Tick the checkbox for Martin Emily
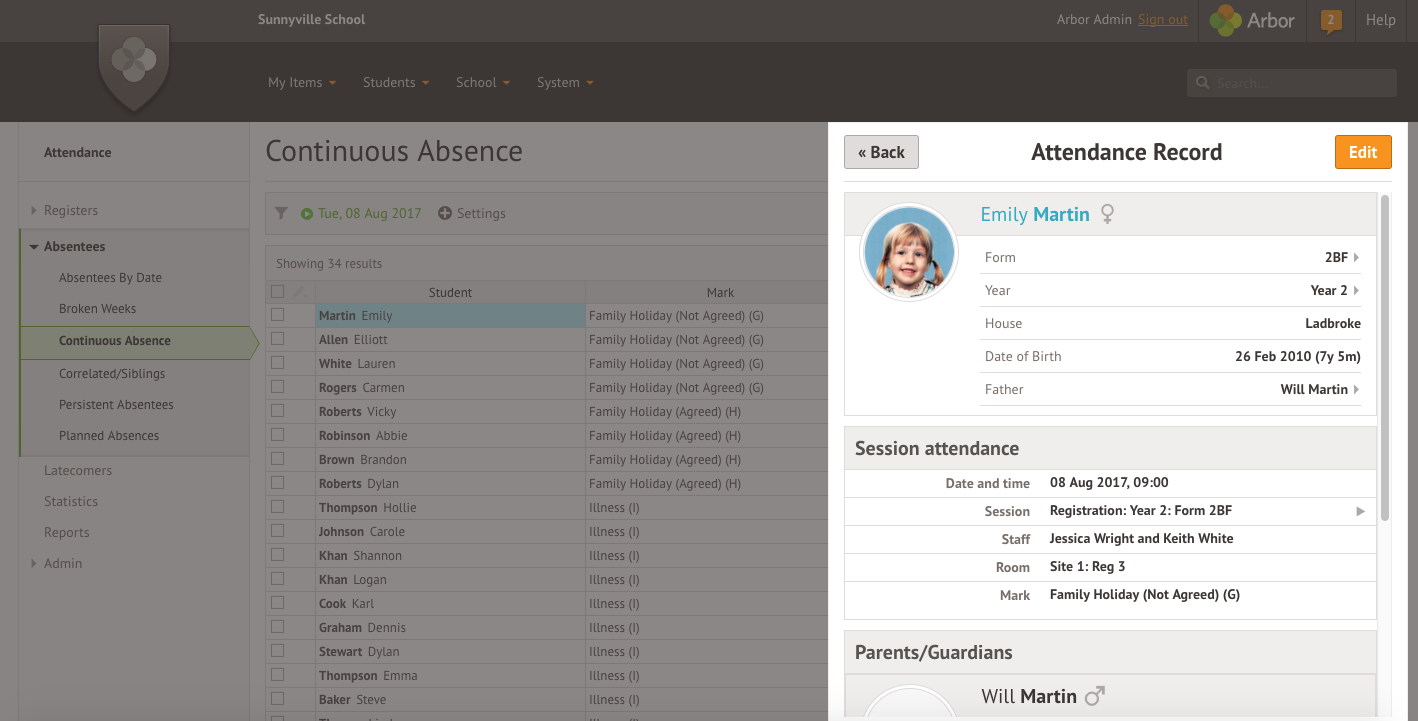Image resolution: width=1418 pixels, height=721 pixels. (278, 315)
